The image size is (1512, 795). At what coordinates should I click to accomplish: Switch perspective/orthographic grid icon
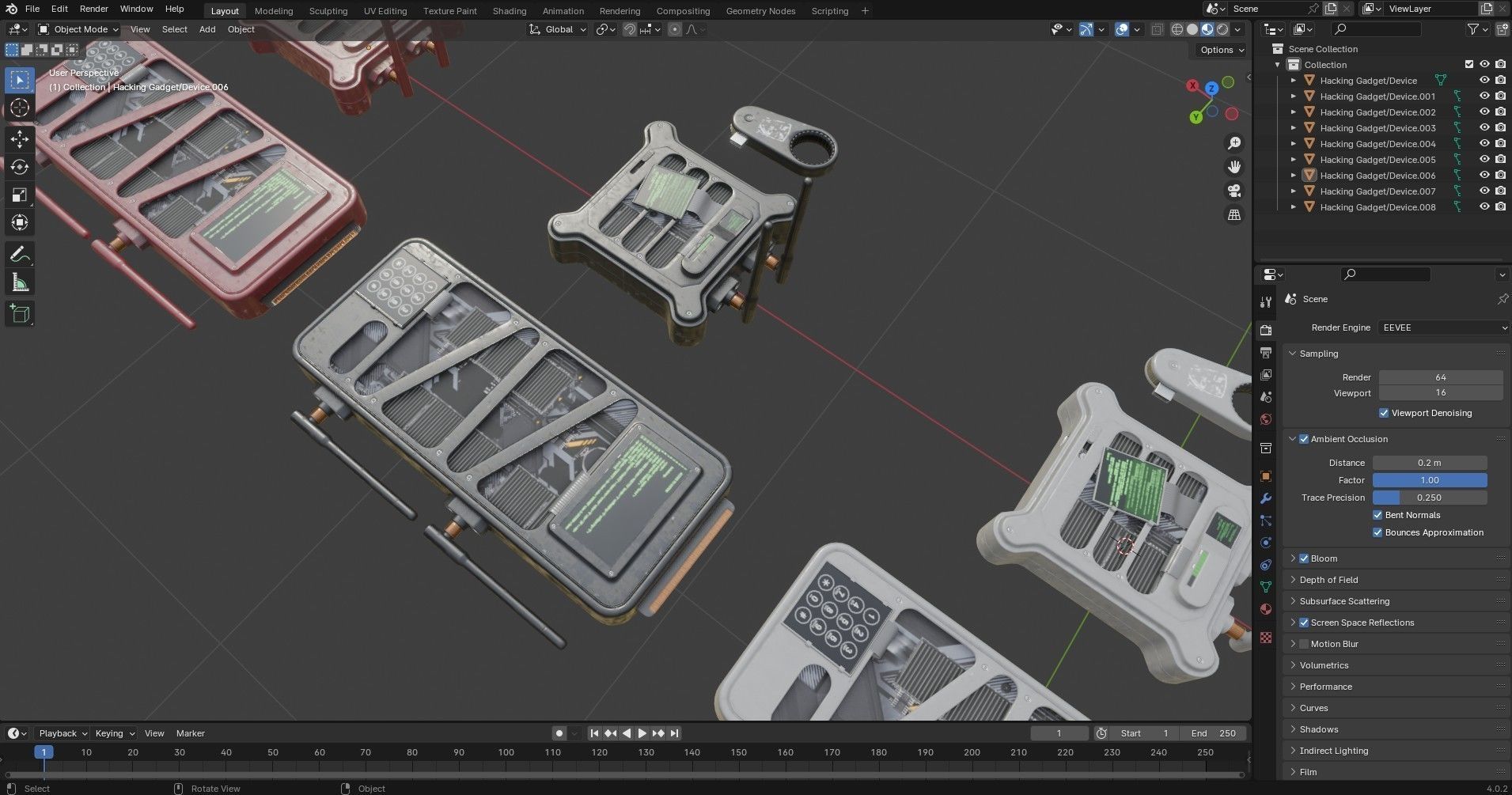[1234, 214]
